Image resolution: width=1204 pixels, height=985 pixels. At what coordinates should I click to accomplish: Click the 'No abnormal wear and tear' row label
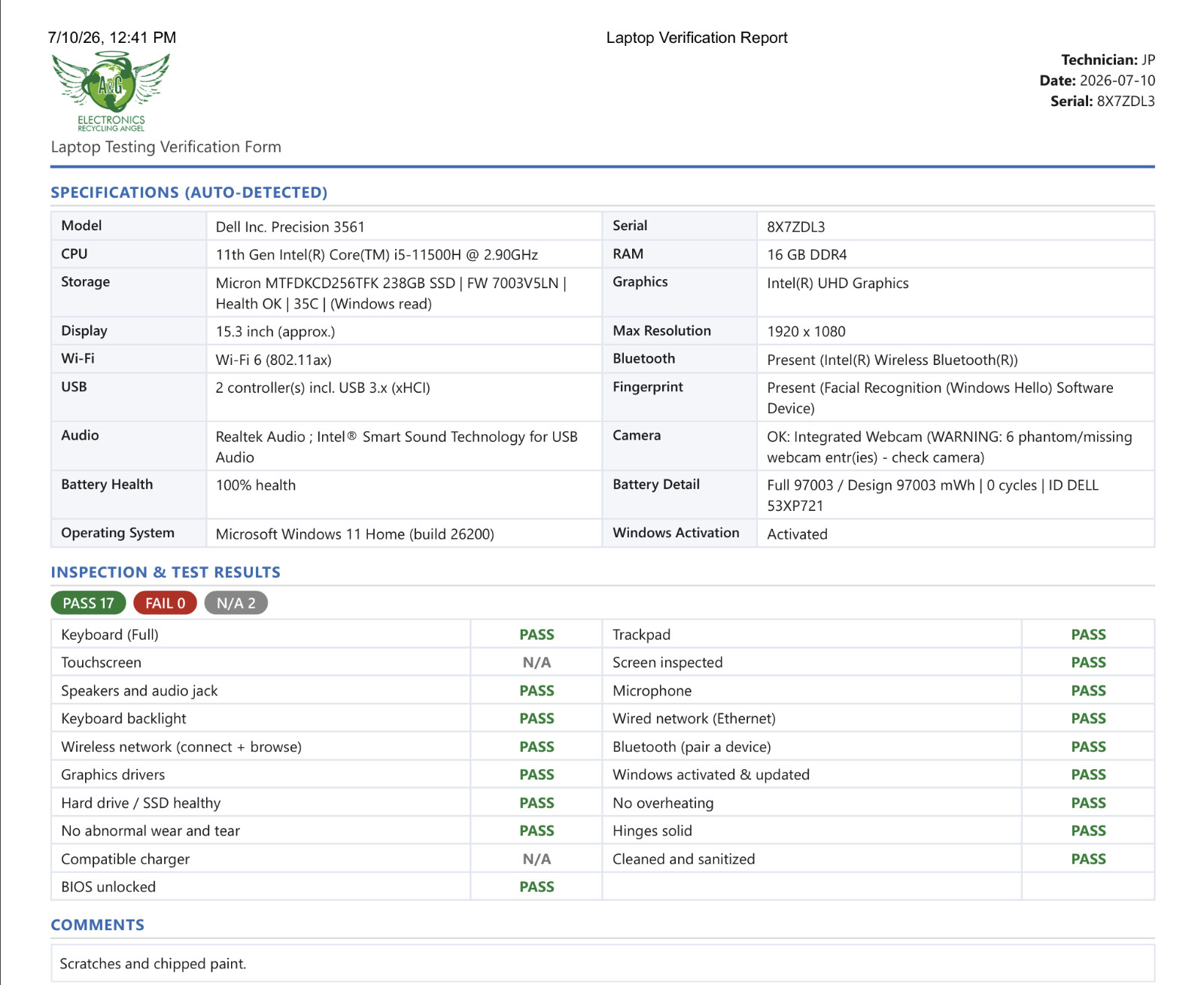point(150,831)
